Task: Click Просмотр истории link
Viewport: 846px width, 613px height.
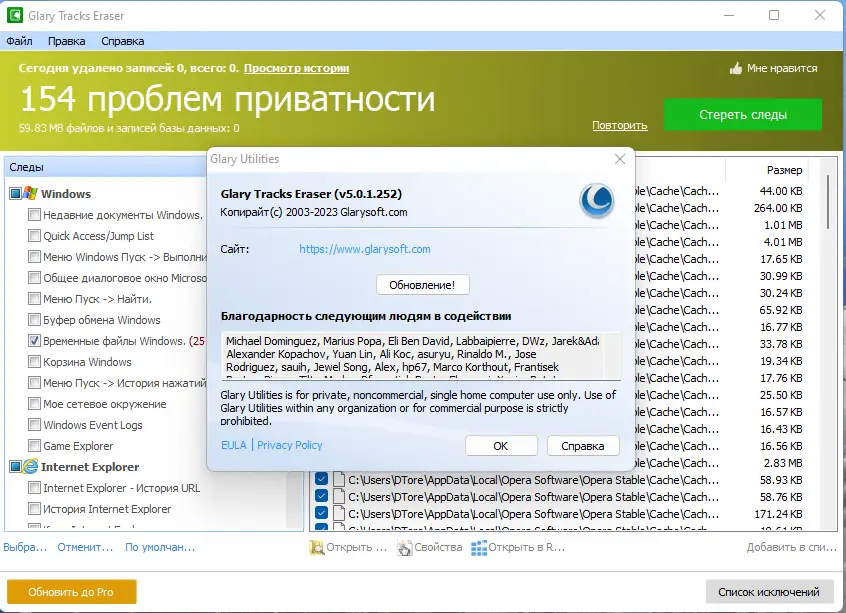Action: pos(296,69)
